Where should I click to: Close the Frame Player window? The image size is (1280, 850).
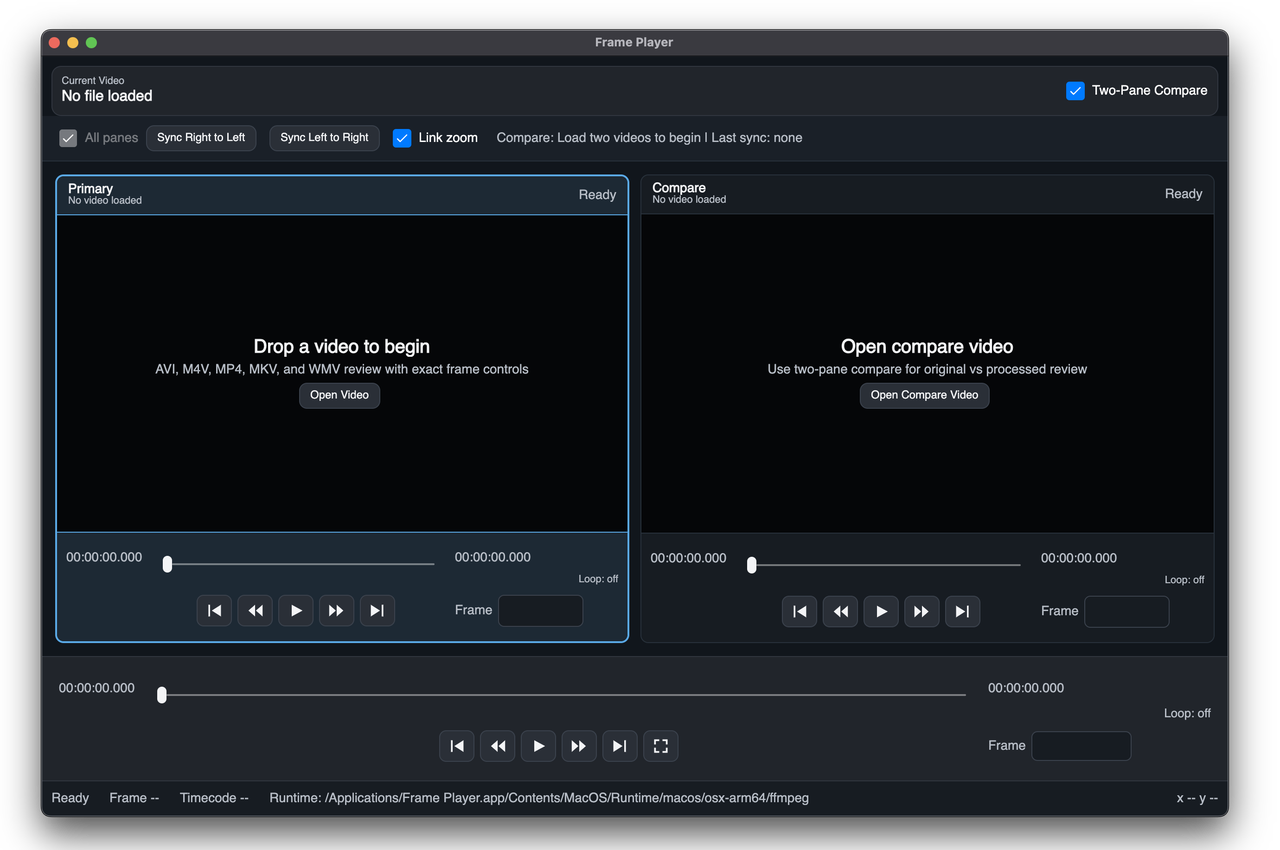tap(55, 43)
